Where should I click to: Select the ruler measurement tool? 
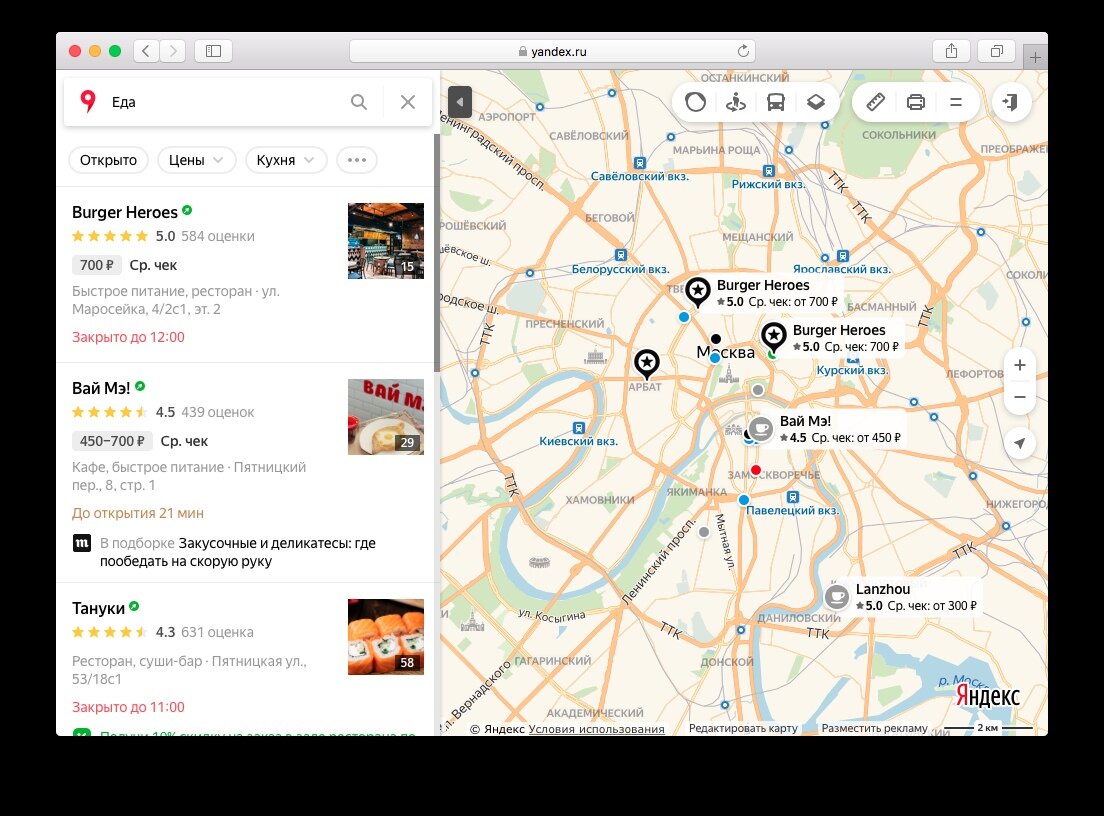(x=875, y=102)
